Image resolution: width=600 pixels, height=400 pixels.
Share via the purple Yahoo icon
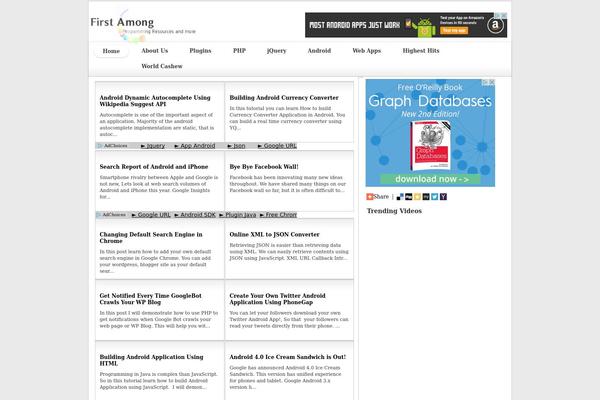click(x=443, y=197)
